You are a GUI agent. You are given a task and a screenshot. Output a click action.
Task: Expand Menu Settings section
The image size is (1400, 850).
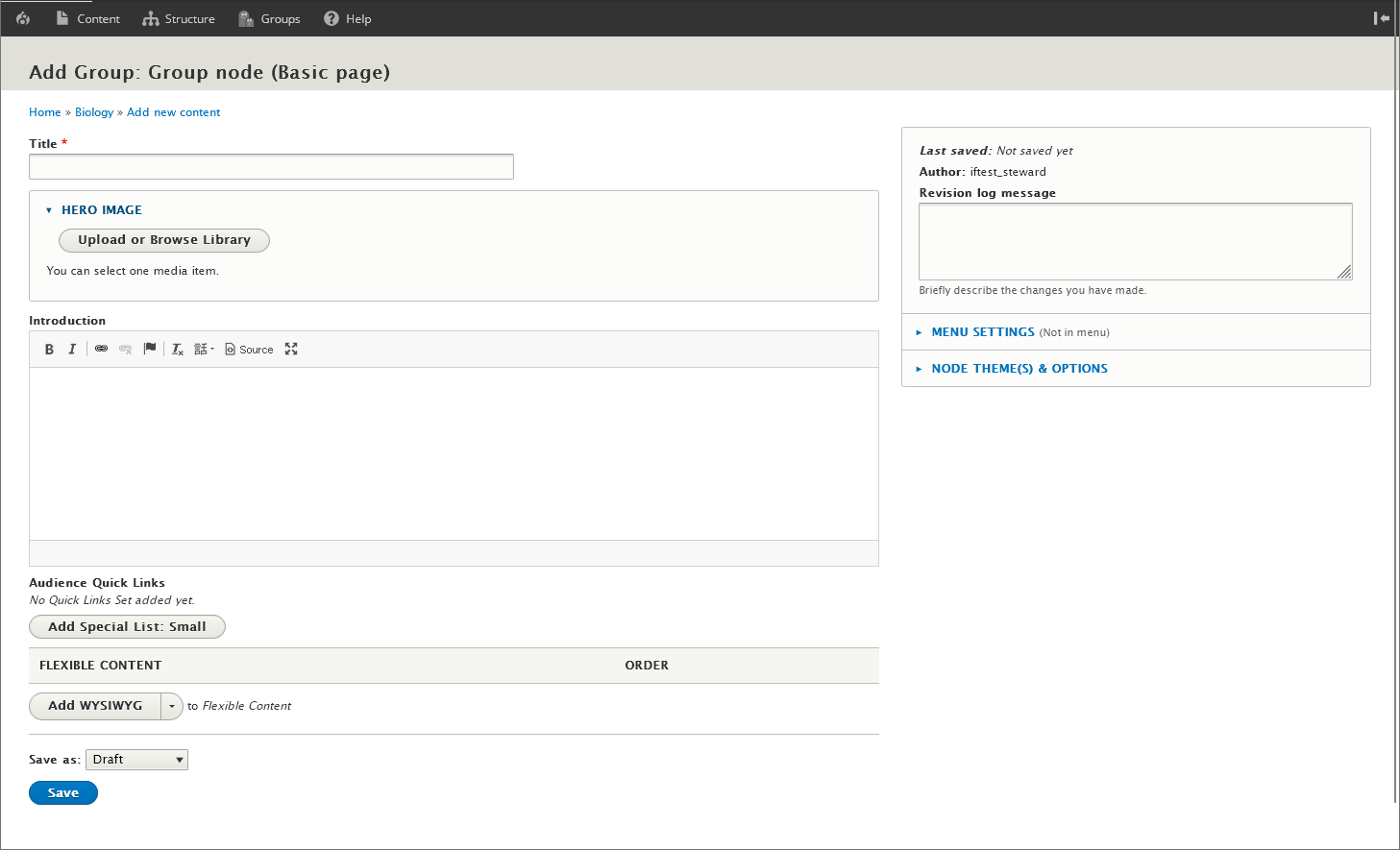(982, 332)
